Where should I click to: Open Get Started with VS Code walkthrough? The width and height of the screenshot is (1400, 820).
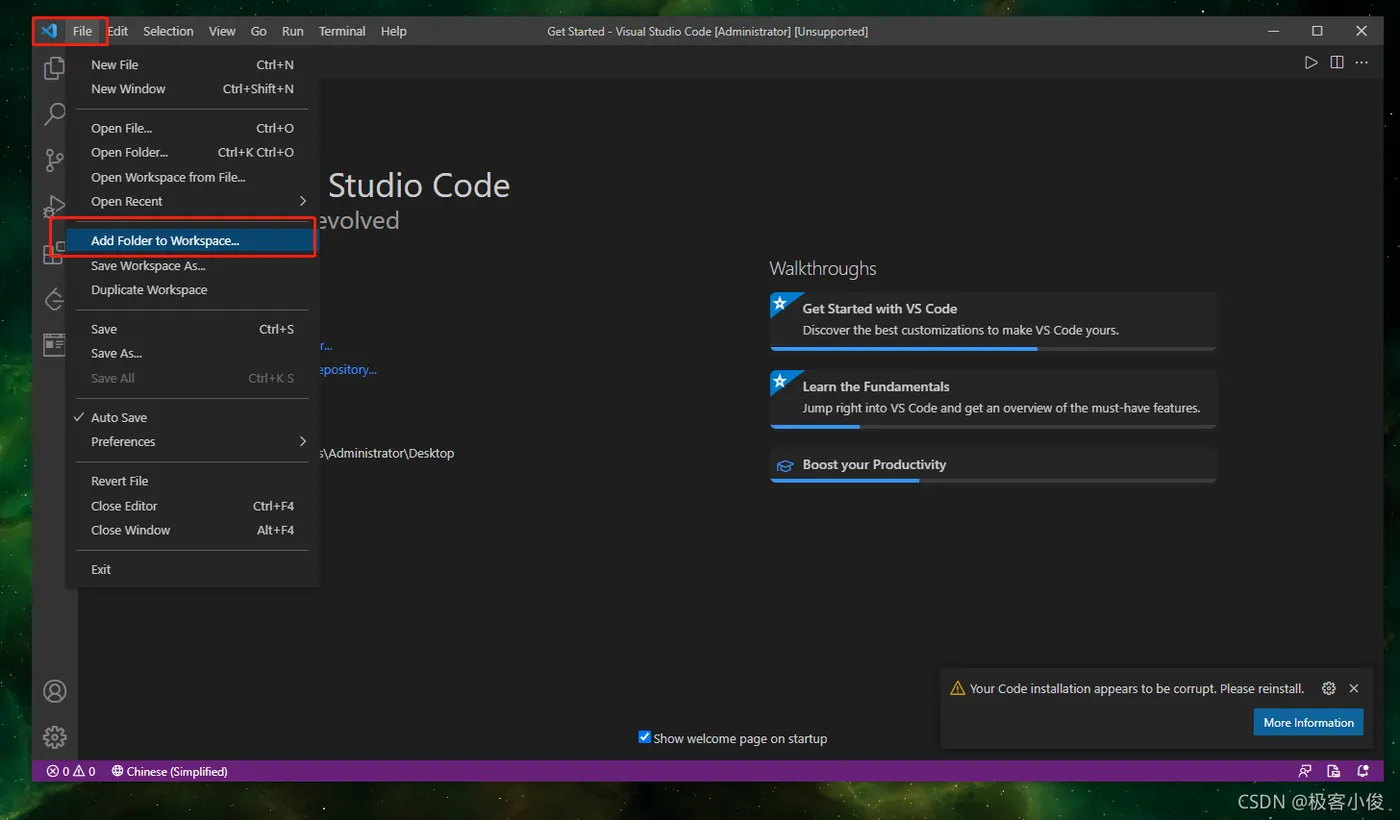pos(993,321)
